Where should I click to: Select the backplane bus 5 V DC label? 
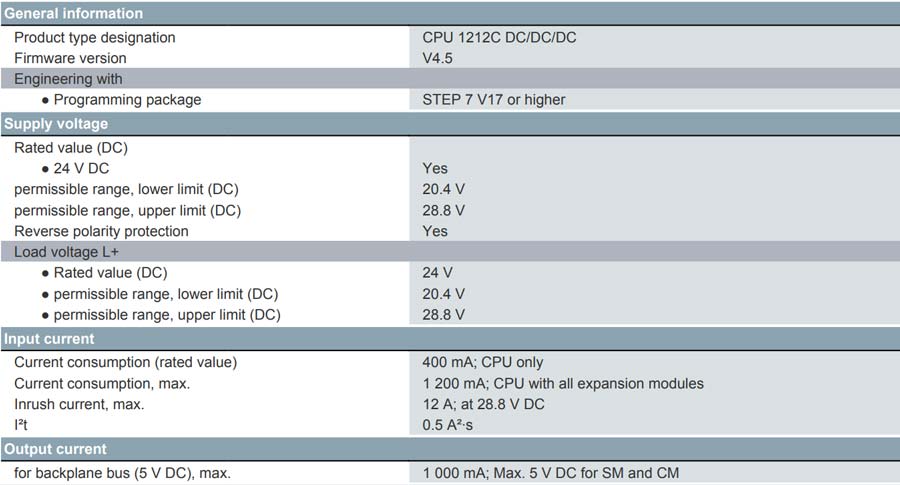122,473
